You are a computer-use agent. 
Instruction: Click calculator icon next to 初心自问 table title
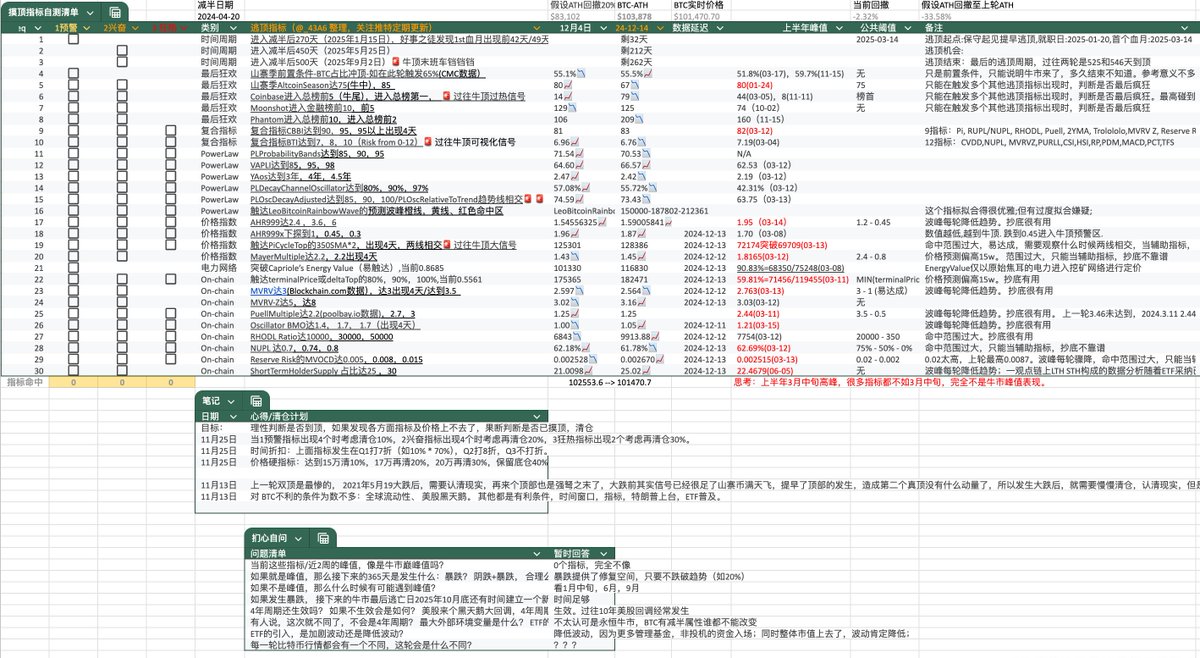click(323, 538)
